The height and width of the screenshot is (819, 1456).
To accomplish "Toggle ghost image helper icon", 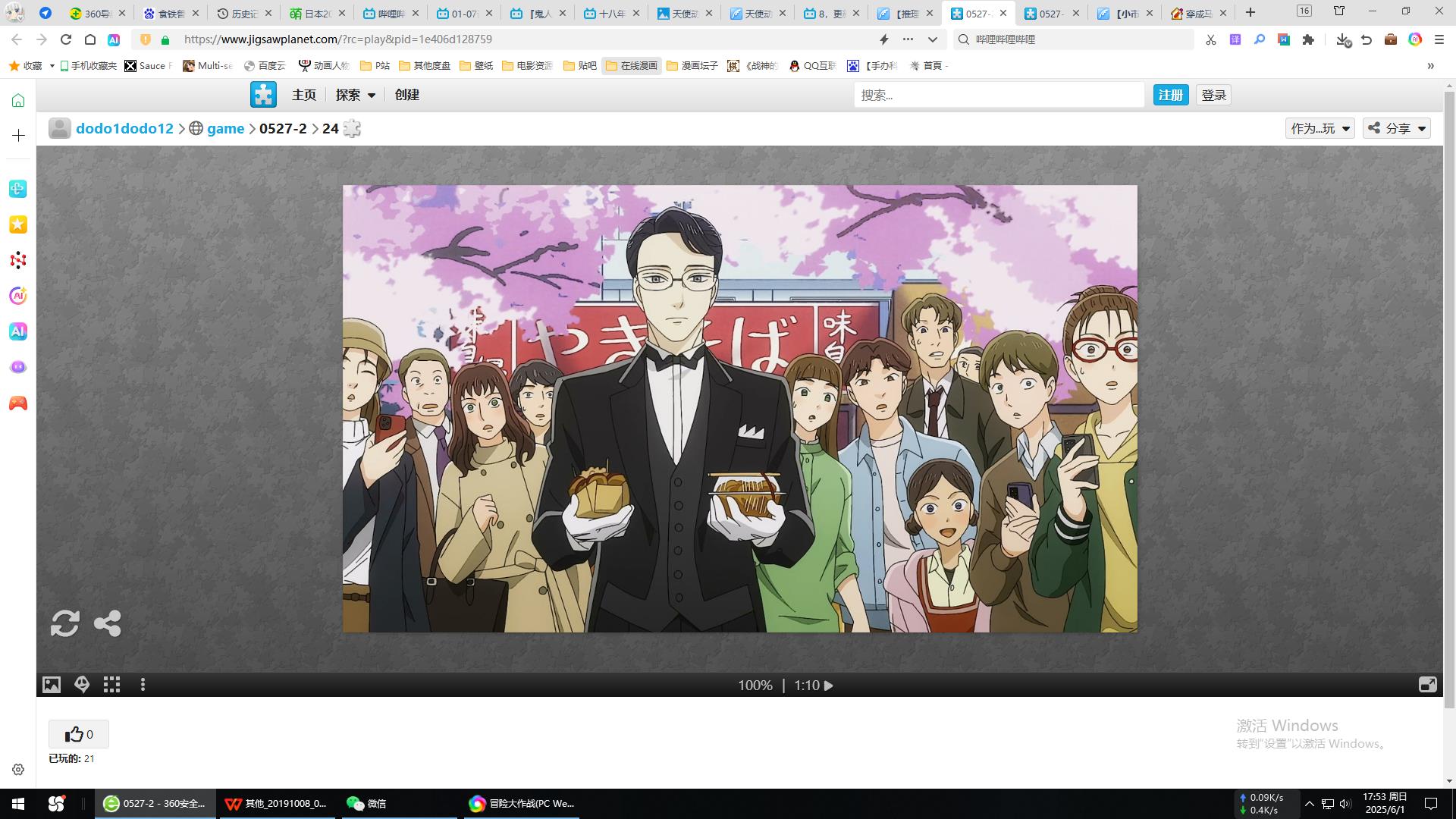I will (x=82, y=685).
